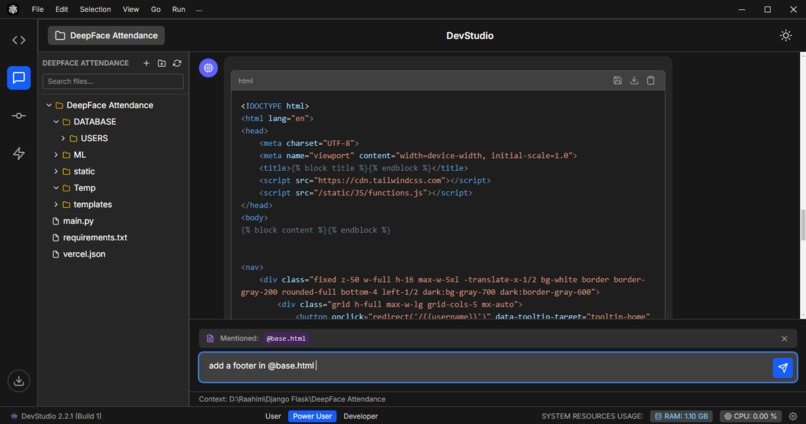This screenshot has width=806, height=424.
Task: Open the source control commit icon
Action: coord(19,116)
